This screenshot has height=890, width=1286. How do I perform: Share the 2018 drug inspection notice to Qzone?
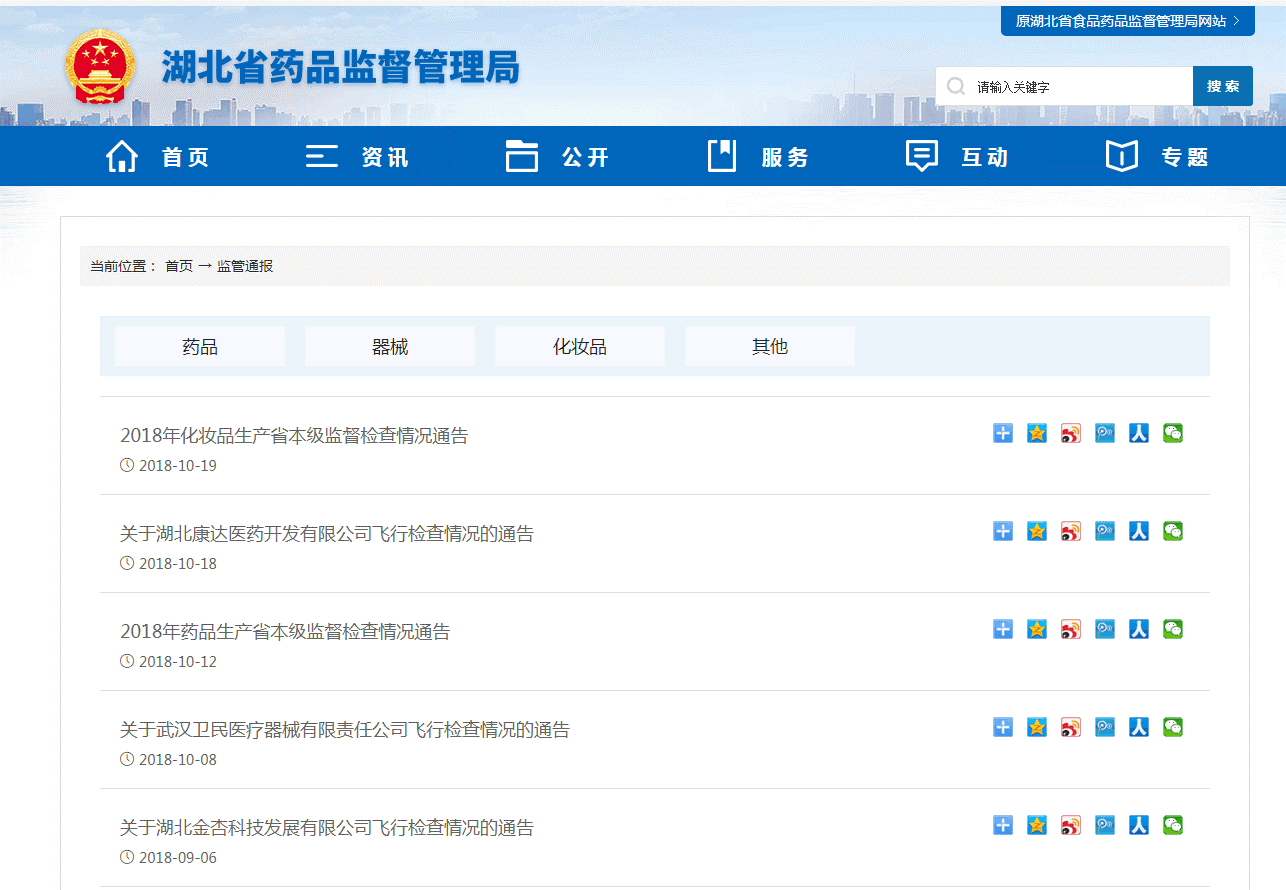(x=1037, y=629)
